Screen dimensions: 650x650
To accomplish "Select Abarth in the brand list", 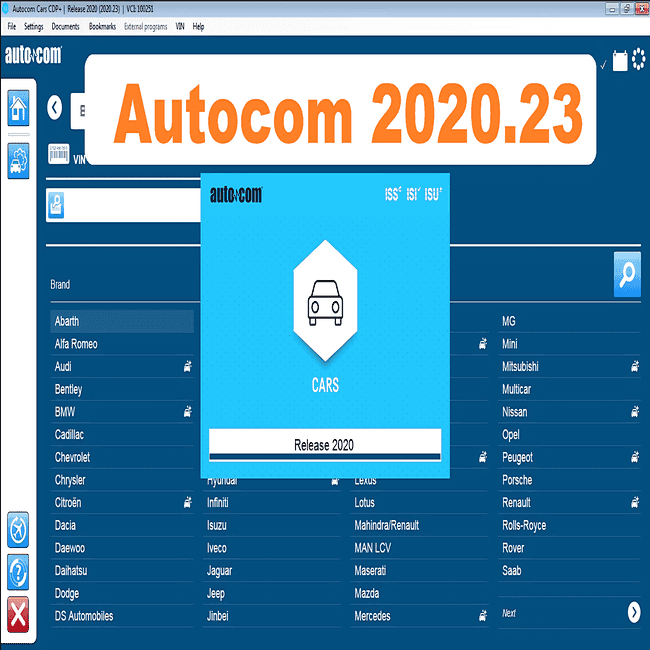I will (122, 321).
